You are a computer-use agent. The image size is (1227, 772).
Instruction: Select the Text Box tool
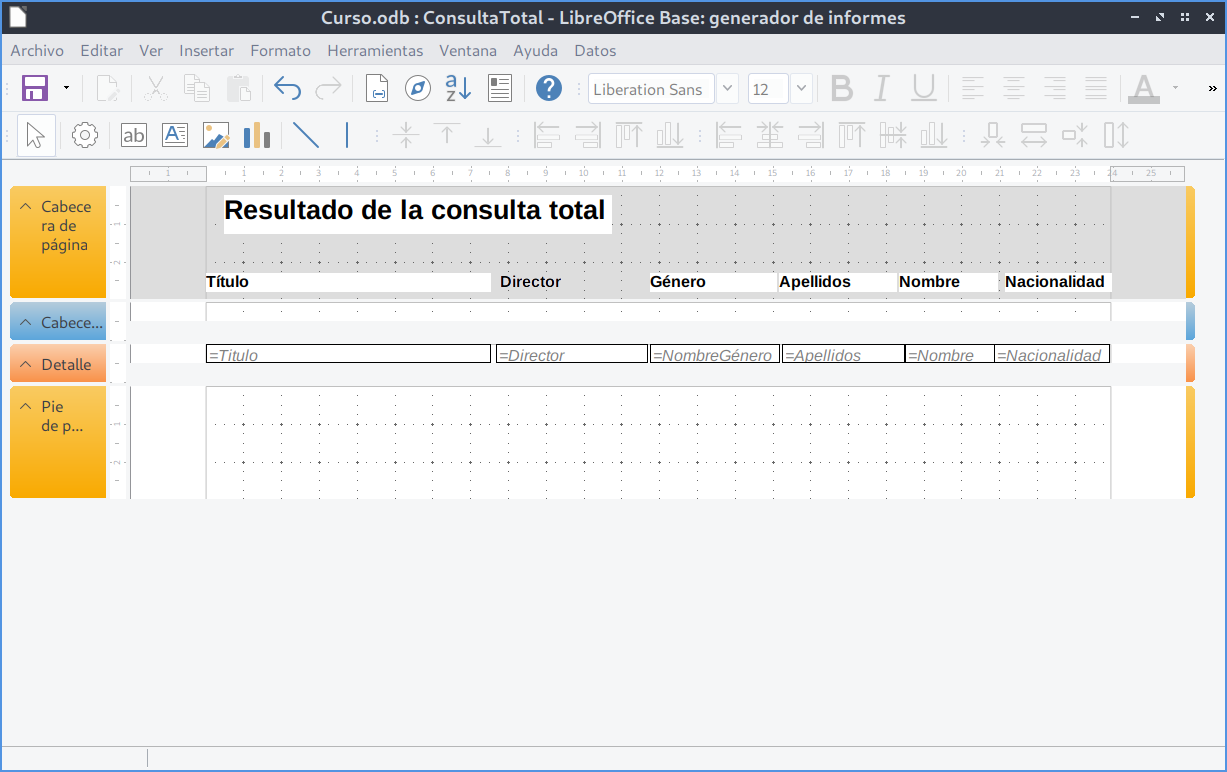click(x=175, y=135)
